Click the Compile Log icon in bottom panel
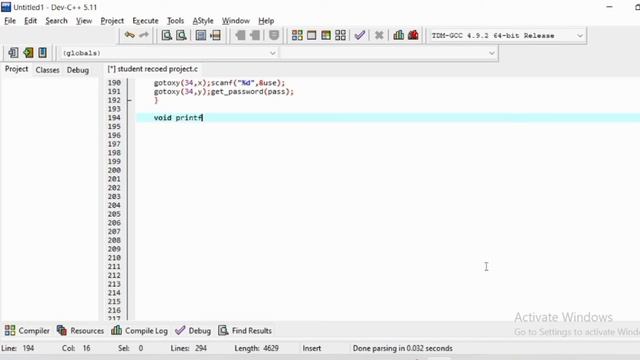 click(x=116, y=330)
